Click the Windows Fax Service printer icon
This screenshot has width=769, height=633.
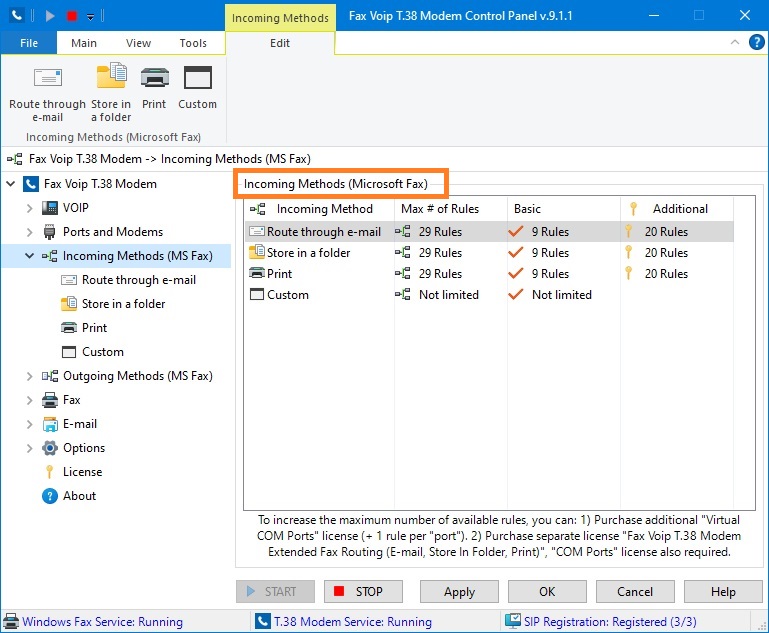(x=11, y=622)
